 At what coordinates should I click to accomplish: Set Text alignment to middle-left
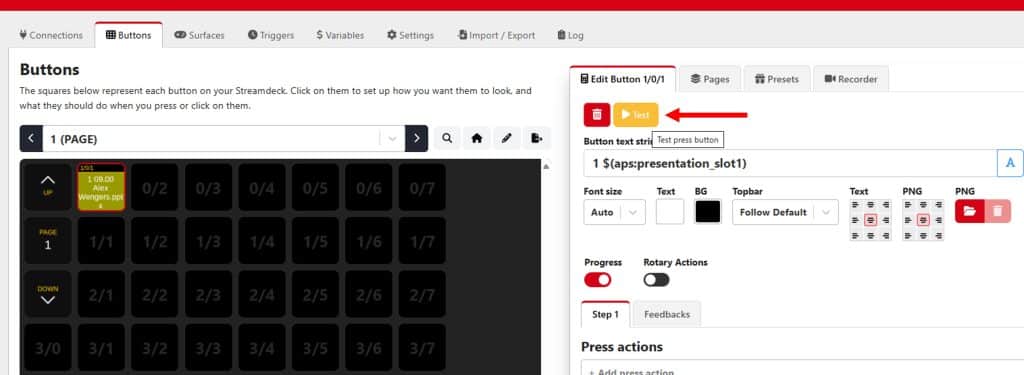(x=855, y=220)
